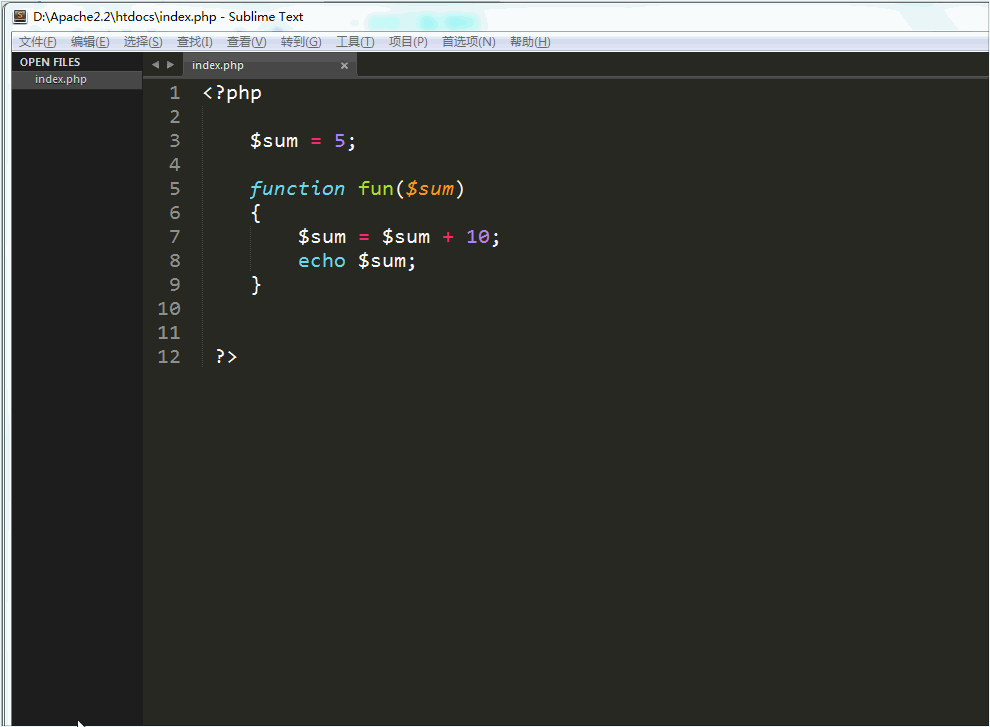
Task: Click line number 5 in gutter
Action: (175, 189)
